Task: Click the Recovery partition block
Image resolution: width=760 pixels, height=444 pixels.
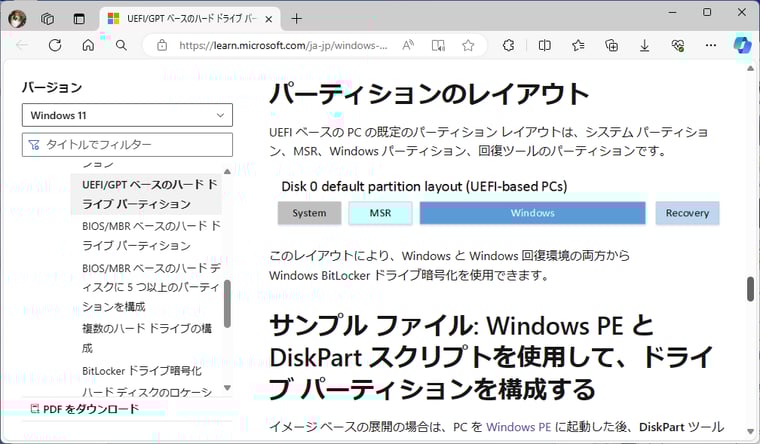Action: [687, 213]
